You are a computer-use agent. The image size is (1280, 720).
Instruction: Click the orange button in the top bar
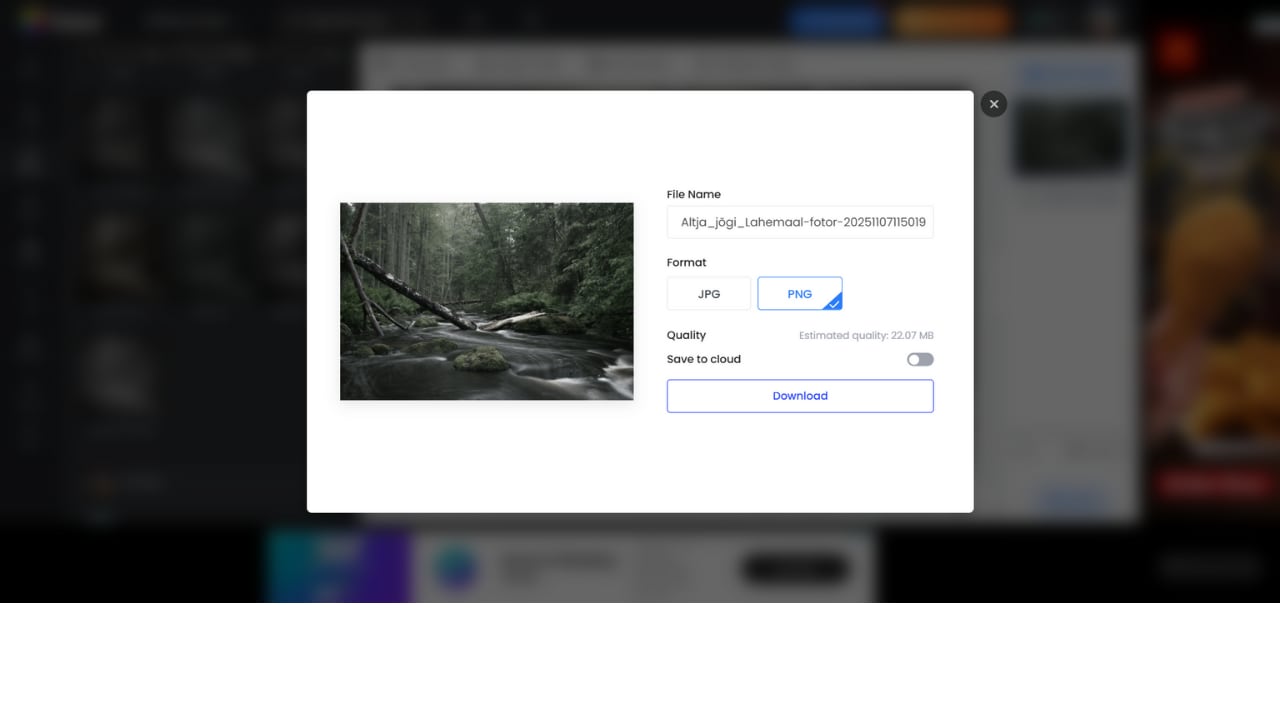[x=951, y=19]
